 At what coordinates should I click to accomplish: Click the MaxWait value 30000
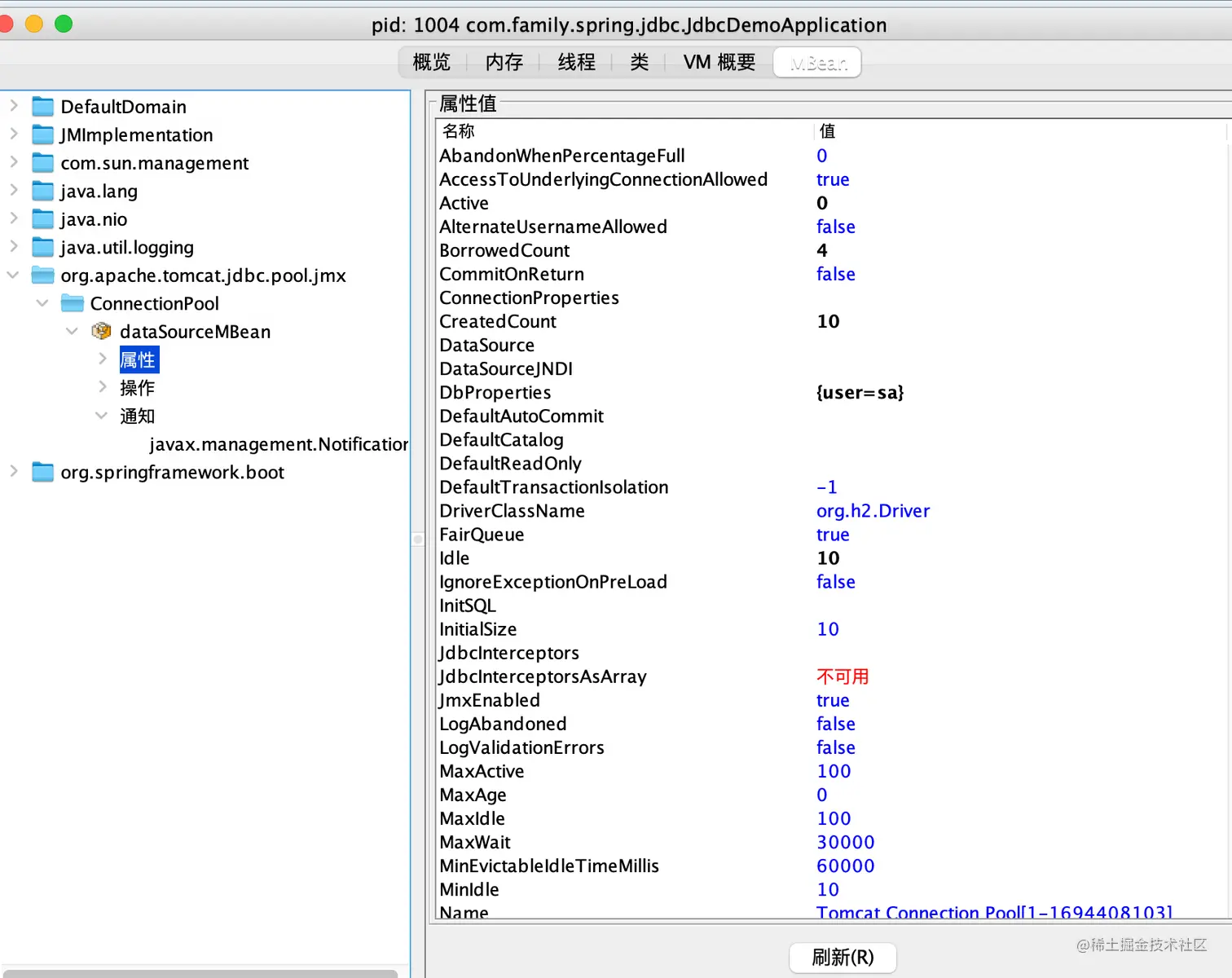pos(846,841)
